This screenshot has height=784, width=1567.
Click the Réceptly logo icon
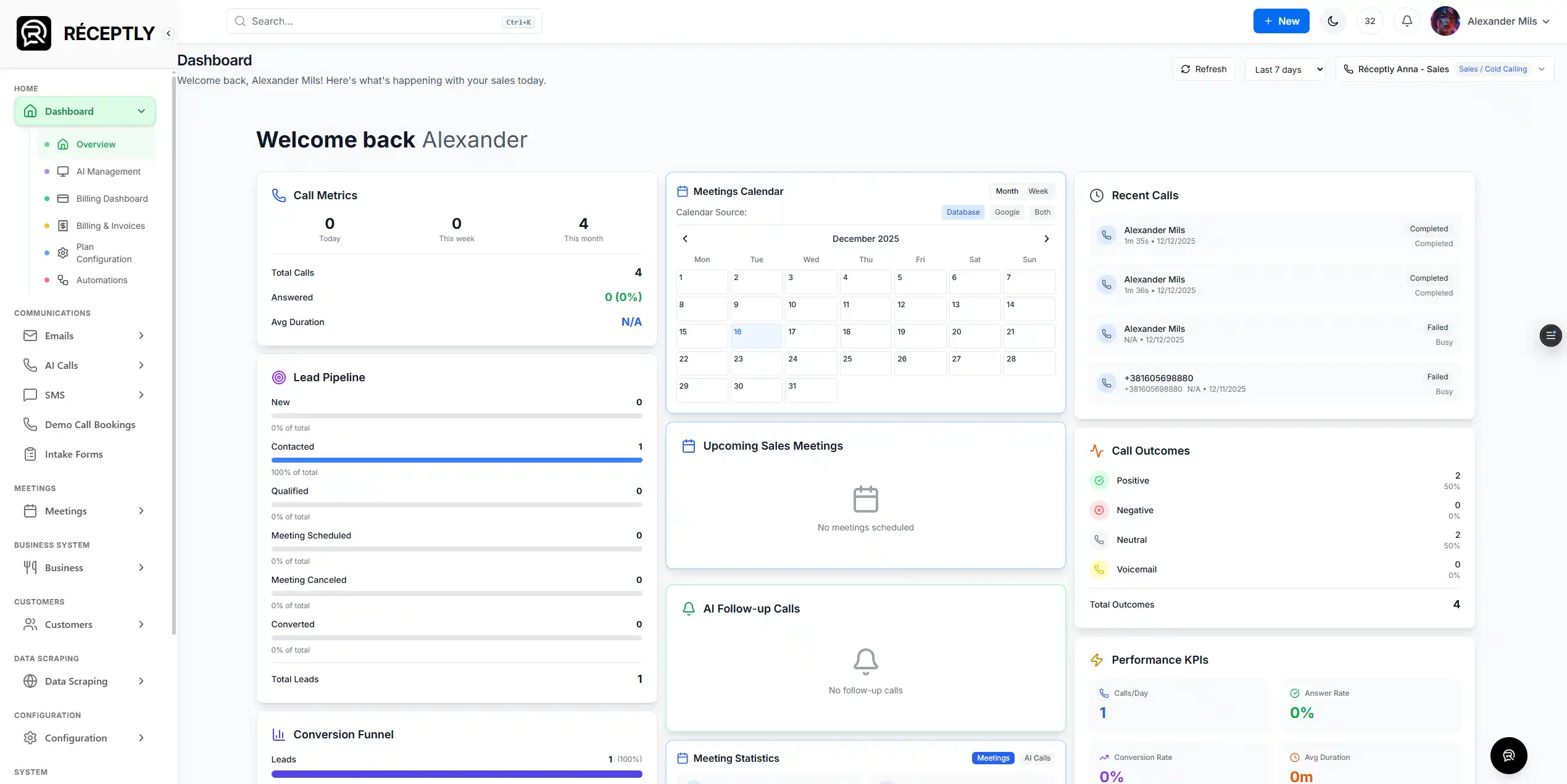(34, 33)
